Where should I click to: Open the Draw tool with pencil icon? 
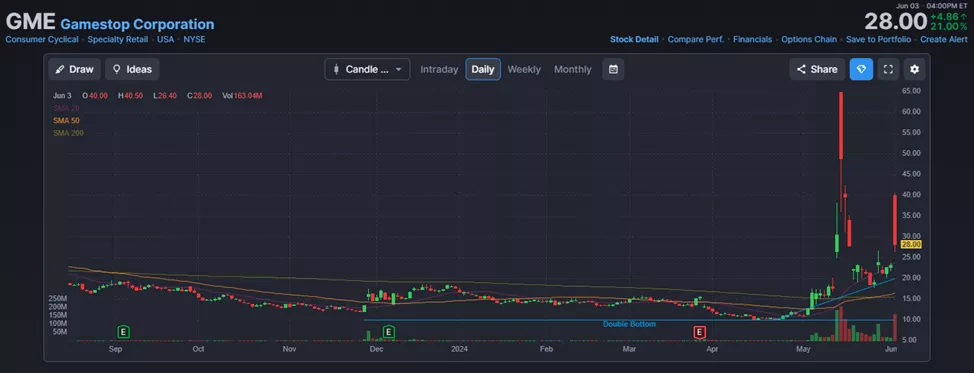74,70
